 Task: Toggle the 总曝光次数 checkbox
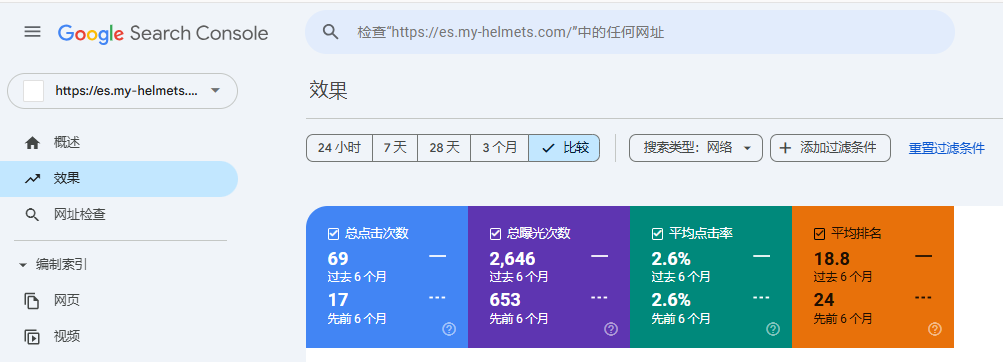coord(495,234)
